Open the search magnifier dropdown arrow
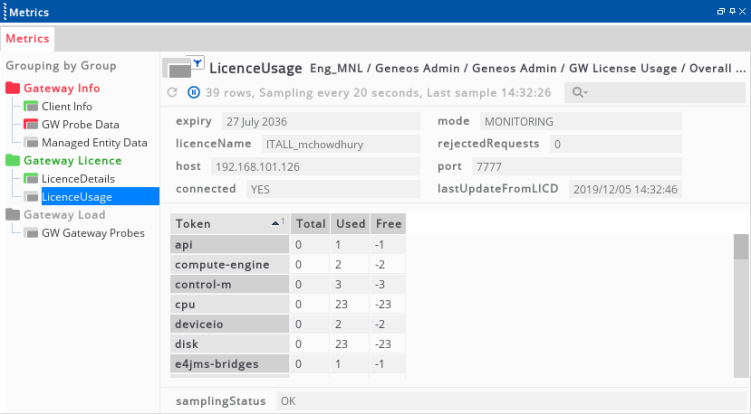Screen dimensions: 751x414 coord(585,93)
